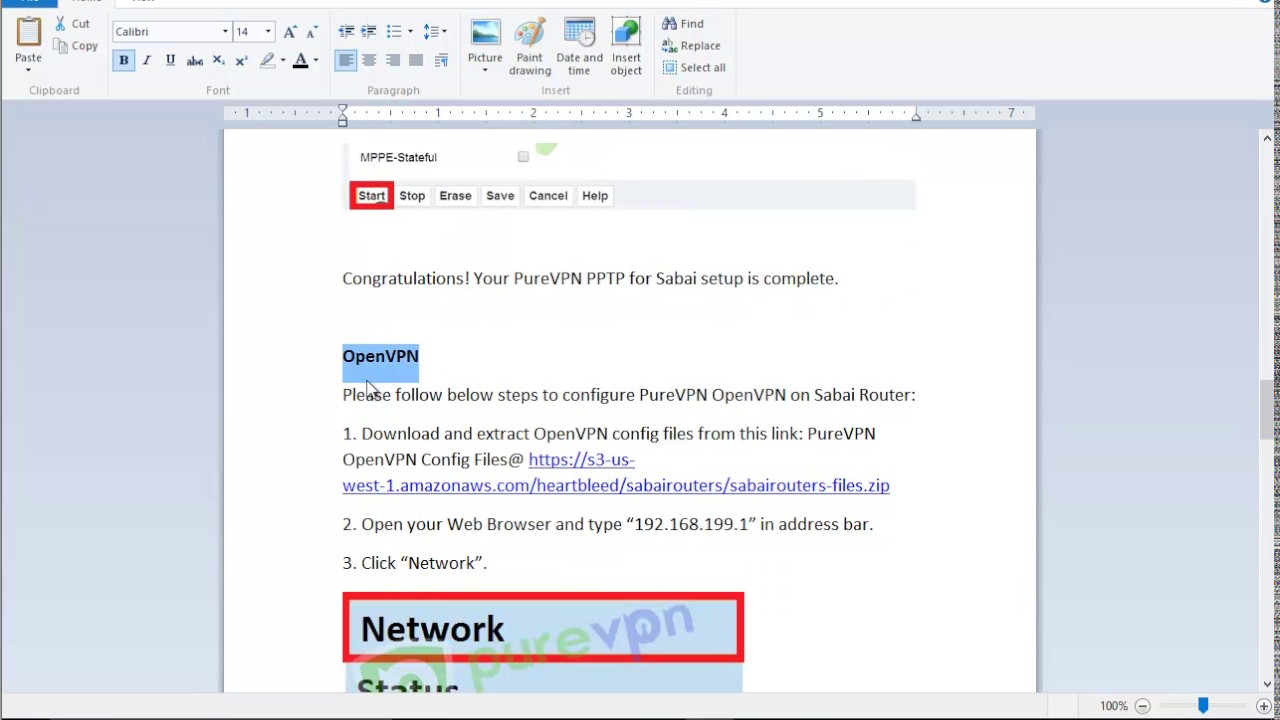1280x720 pixels.
Task: Click the Paste clipboard icon
Action: click(28, 33)
